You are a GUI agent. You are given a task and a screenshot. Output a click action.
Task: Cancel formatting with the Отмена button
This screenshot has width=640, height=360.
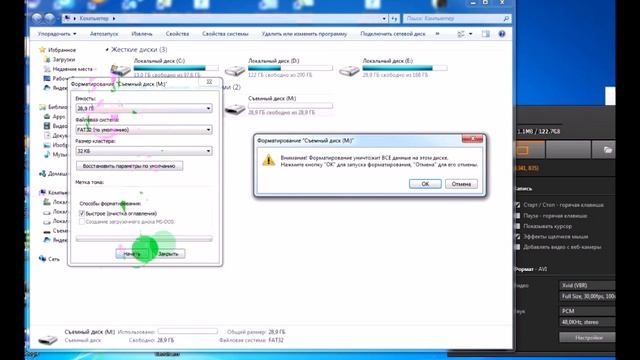[461, 184]
